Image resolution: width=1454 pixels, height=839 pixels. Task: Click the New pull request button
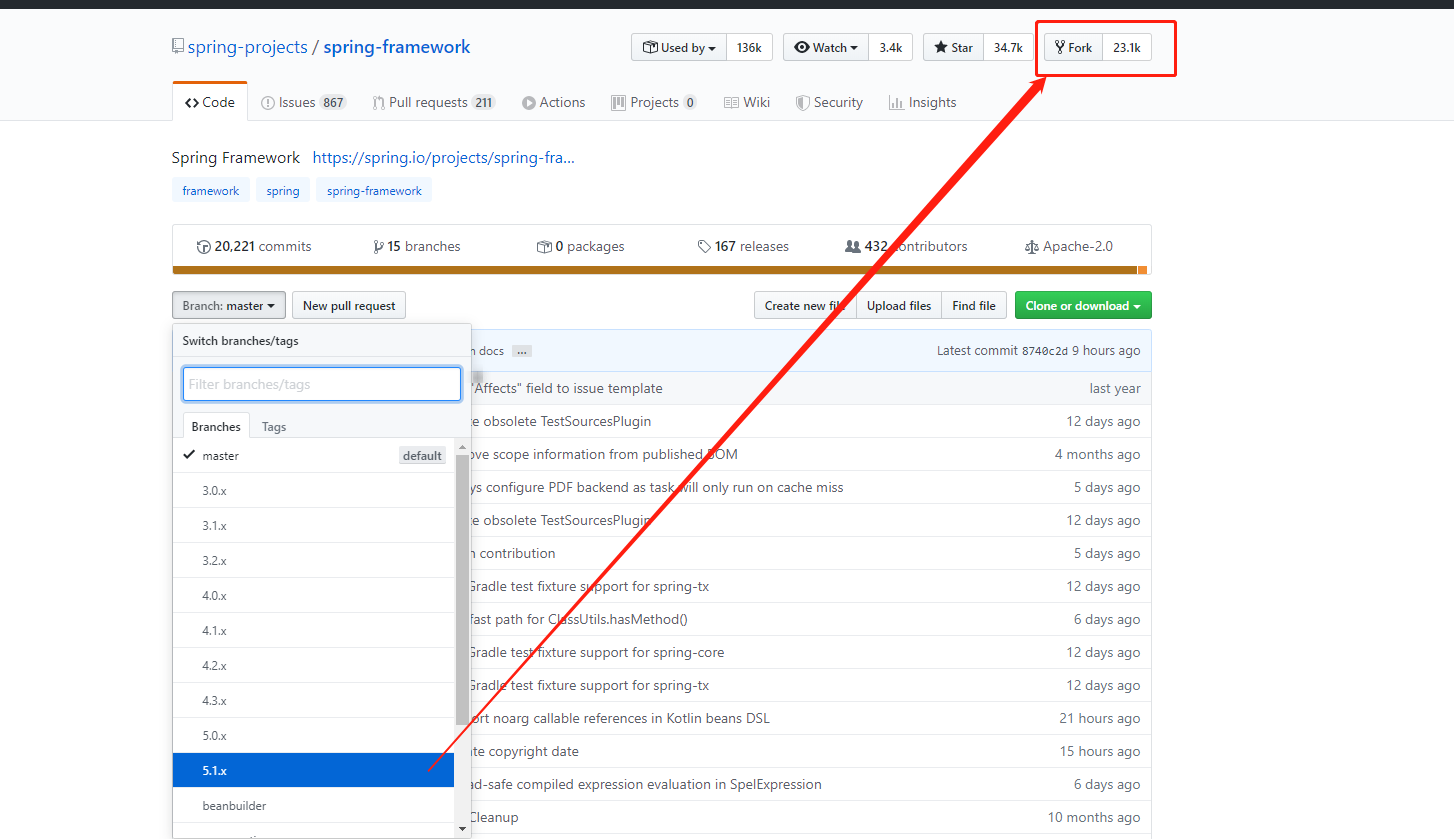tap(349, 306)
